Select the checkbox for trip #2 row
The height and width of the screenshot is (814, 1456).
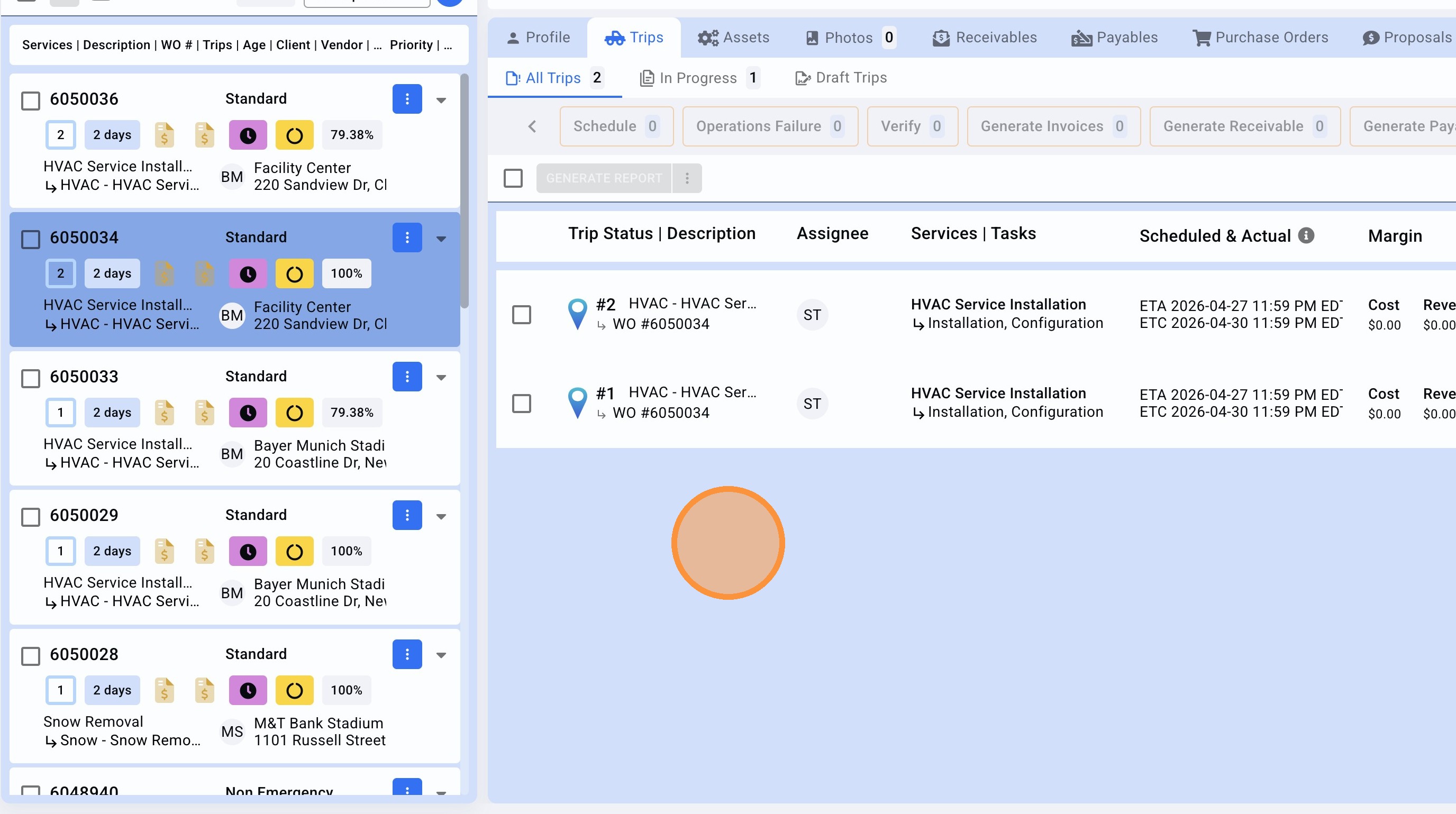(x=521, y=315)
